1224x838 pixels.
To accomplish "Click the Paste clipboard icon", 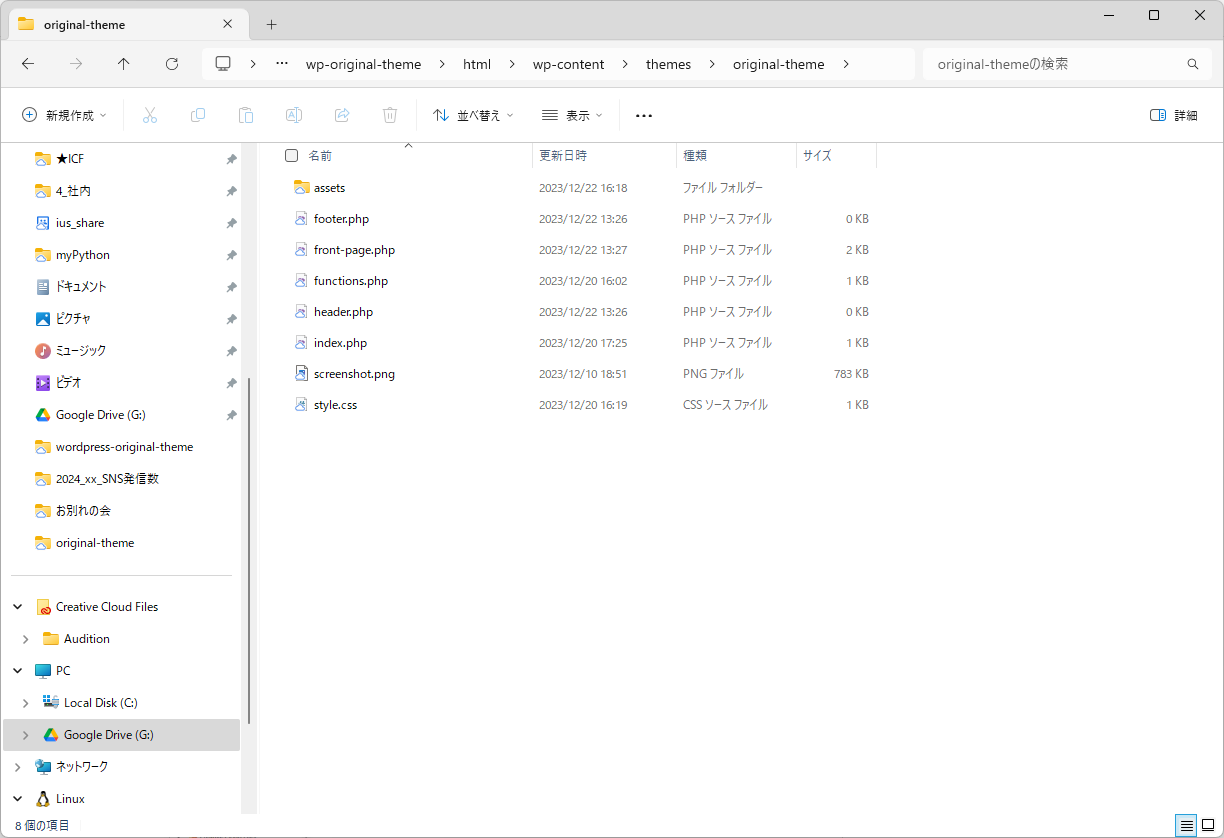I will pos(246,115).
